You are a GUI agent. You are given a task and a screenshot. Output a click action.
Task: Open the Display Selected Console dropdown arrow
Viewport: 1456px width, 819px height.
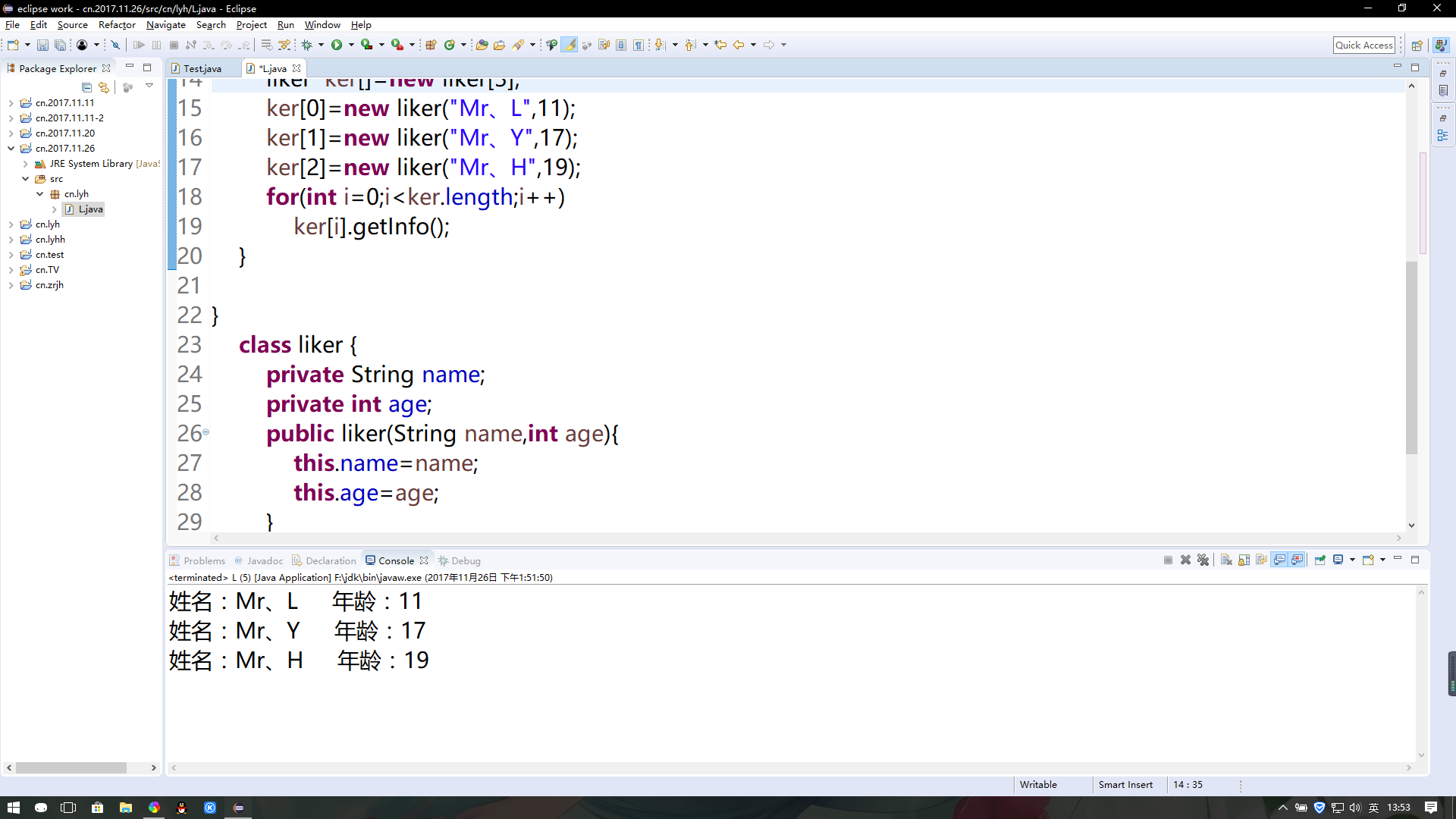coord(1352,560)
